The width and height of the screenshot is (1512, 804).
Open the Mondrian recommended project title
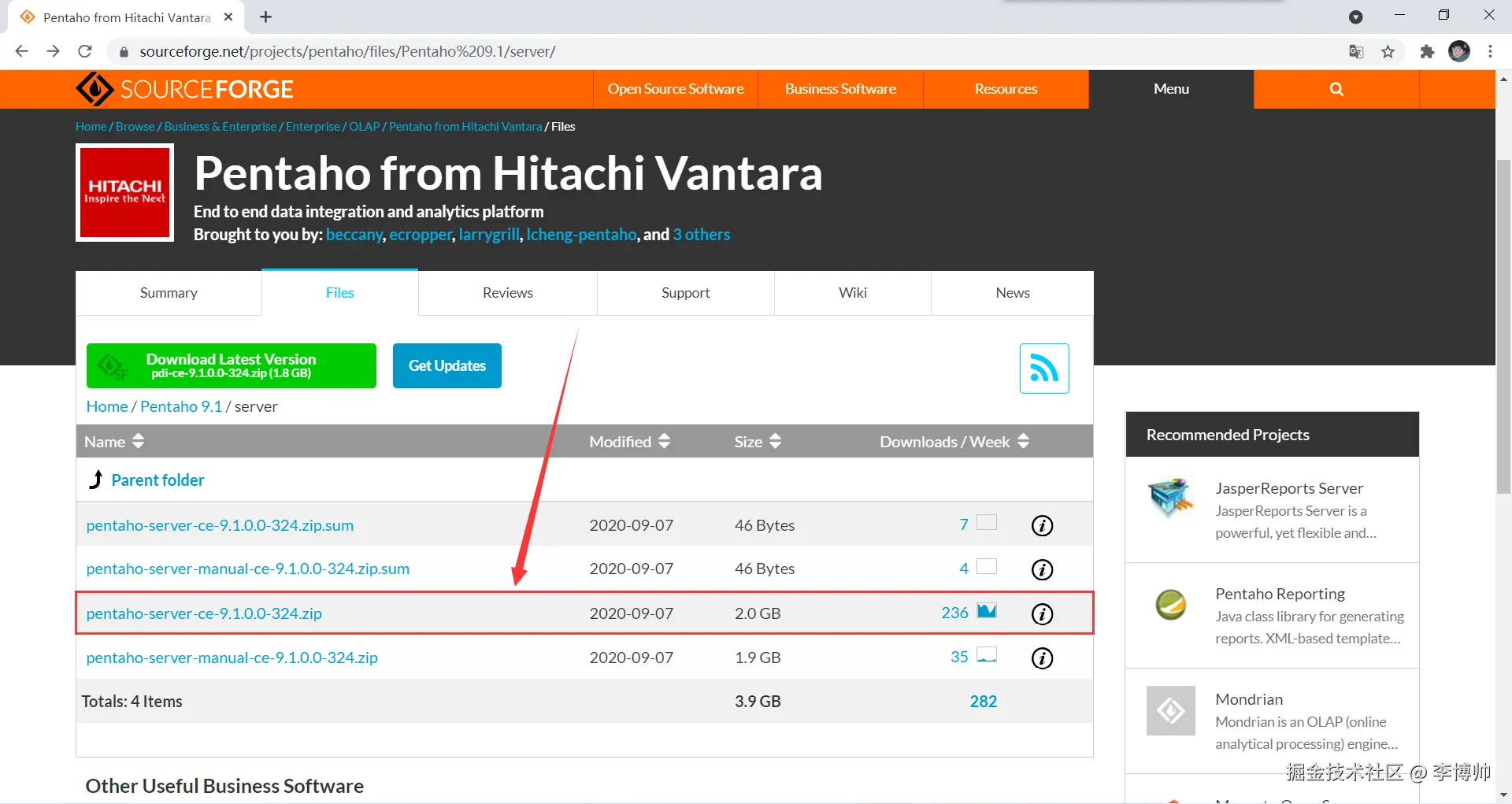1249,699
